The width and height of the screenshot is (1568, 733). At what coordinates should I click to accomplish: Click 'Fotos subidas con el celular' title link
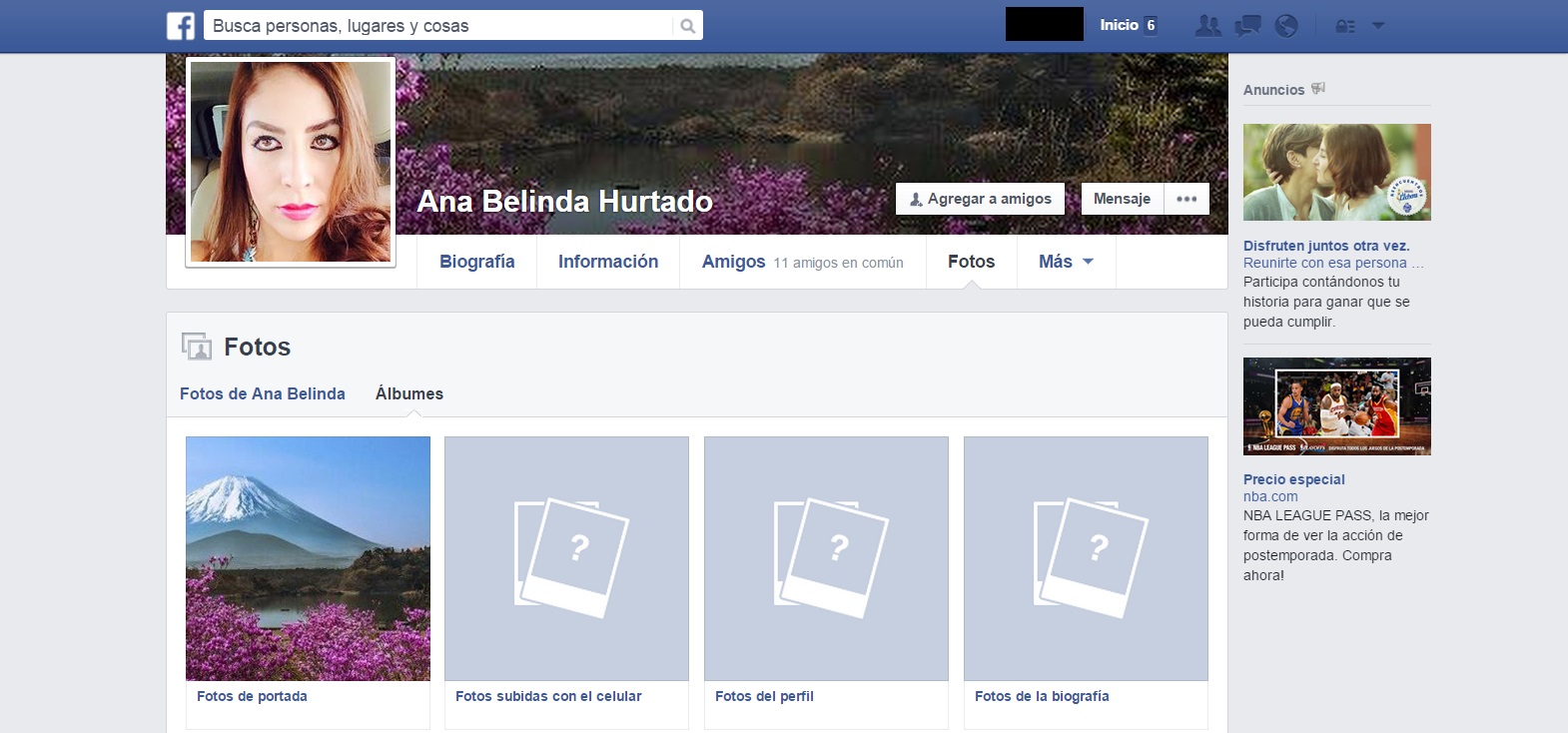coord(548,696)
